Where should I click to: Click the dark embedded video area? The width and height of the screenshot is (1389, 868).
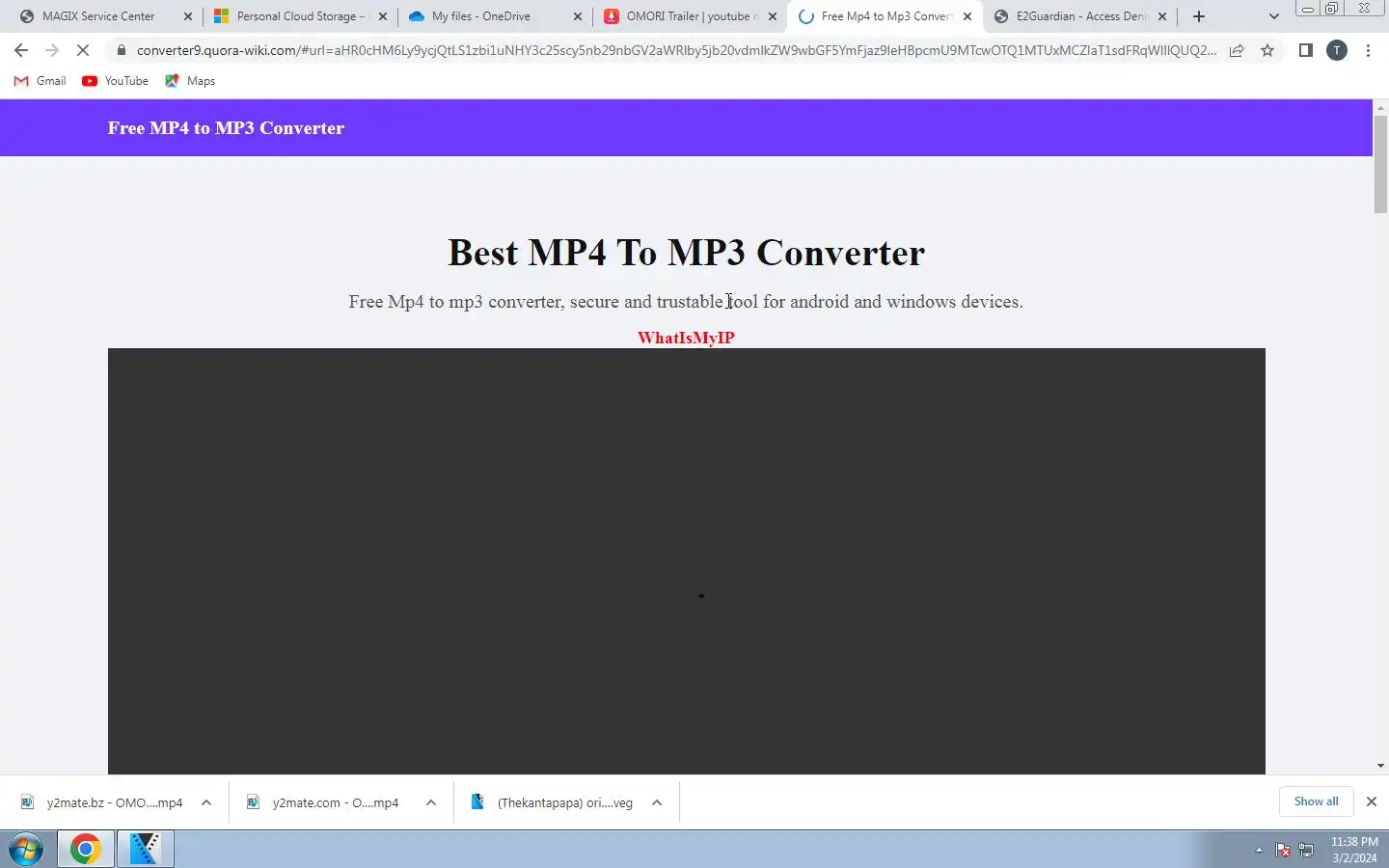click(686, 561)
